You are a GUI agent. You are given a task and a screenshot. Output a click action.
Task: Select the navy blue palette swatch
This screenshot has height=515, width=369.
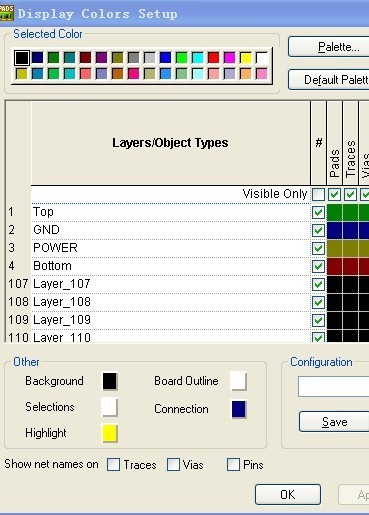[37, 58]
